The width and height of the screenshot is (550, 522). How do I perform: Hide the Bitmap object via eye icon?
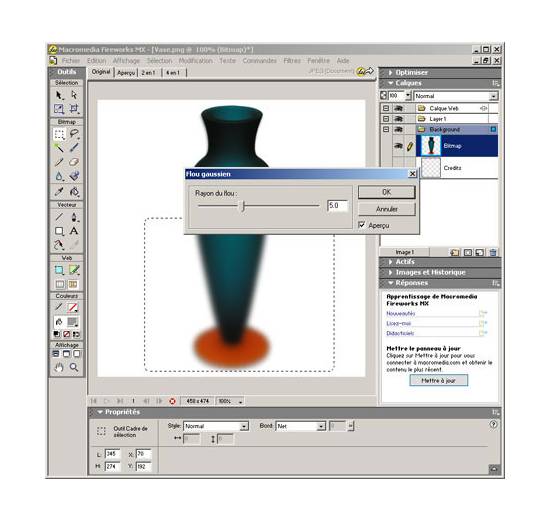[x=398, y=146]
